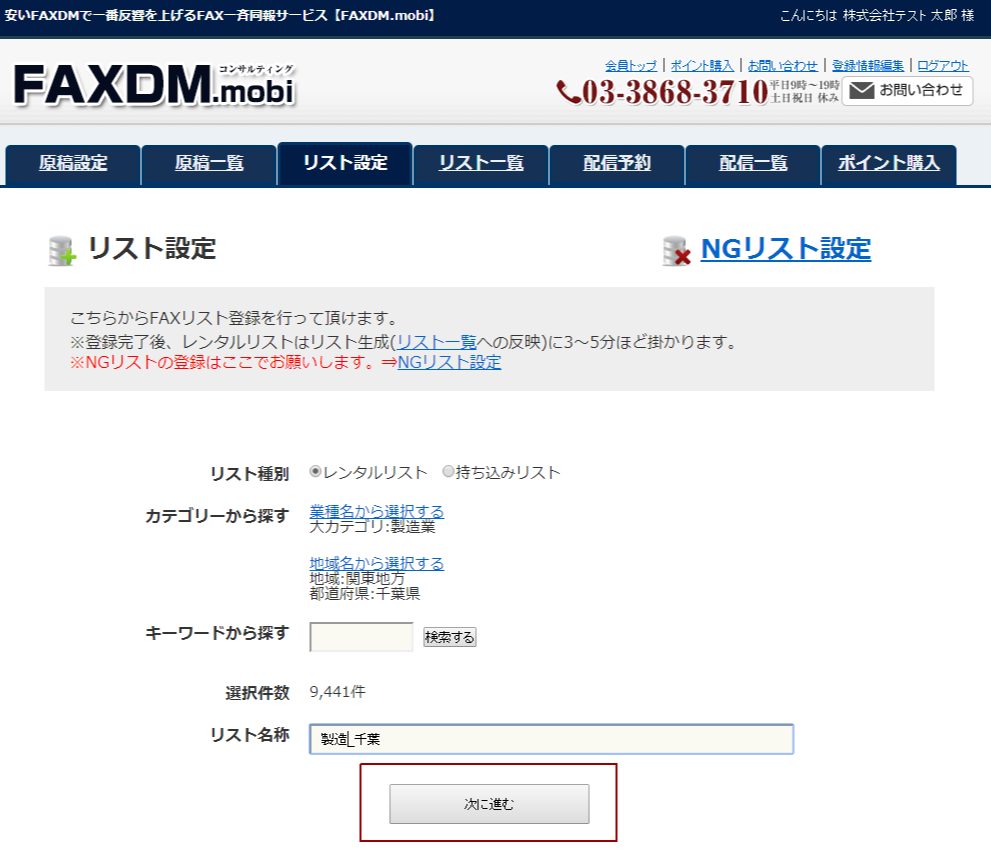Click the red NG list database icon
This screenshot has width=991, height=853.
(677, 251)
